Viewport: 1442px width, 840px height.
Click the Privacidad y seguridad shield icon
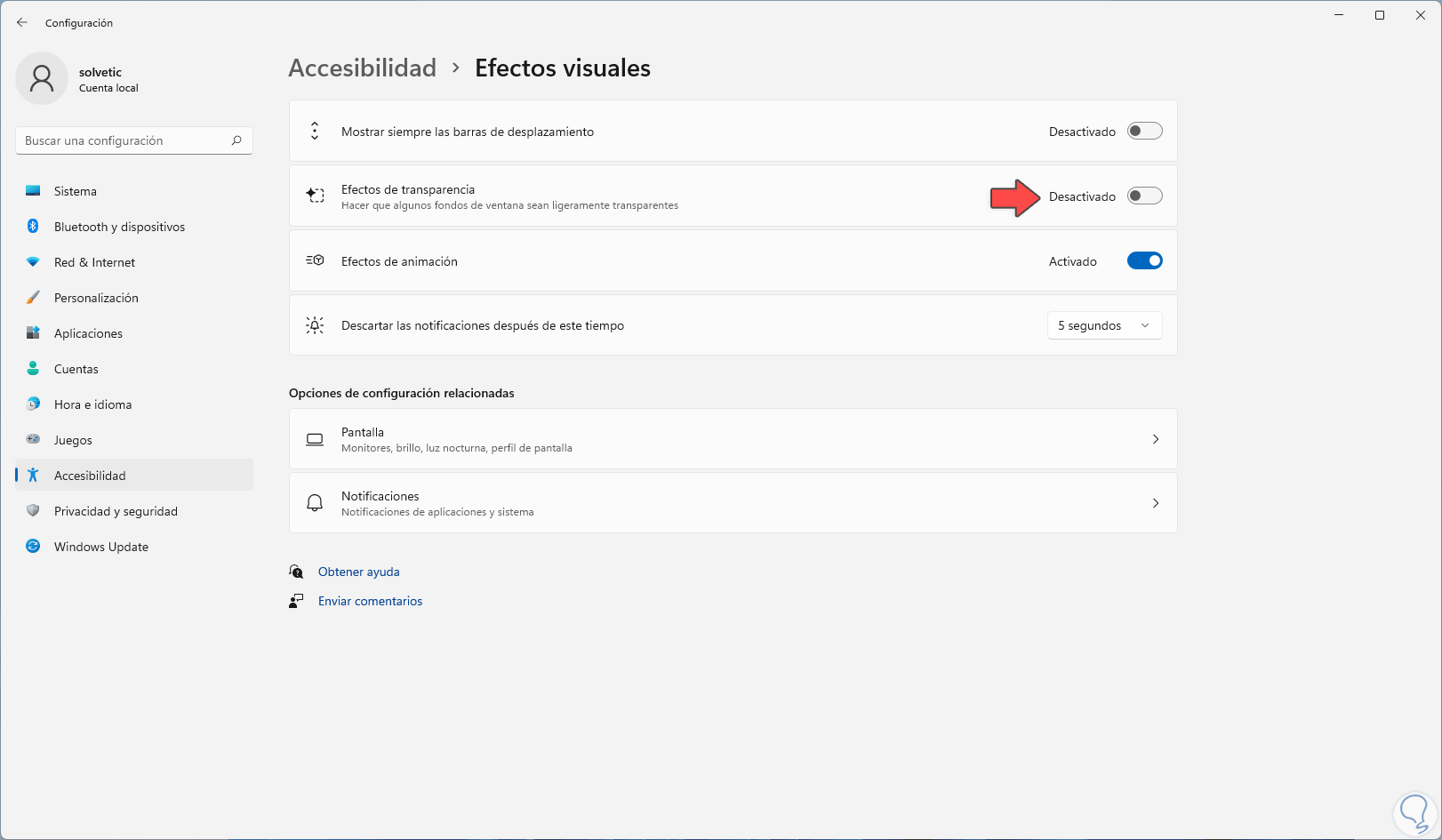click(33, 511)
